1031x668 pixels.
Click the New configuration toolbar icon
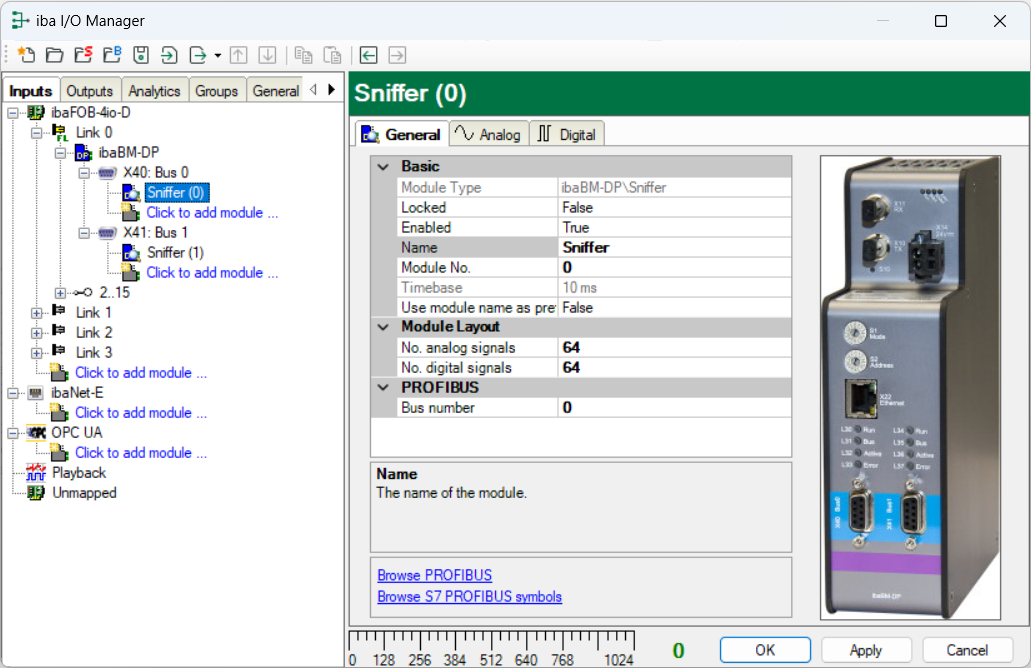coord(27,55)
